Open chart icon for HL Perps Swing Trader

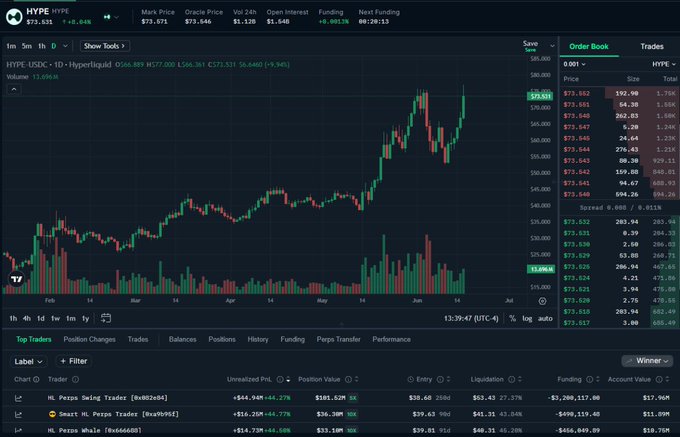click(x=18, y=398)
